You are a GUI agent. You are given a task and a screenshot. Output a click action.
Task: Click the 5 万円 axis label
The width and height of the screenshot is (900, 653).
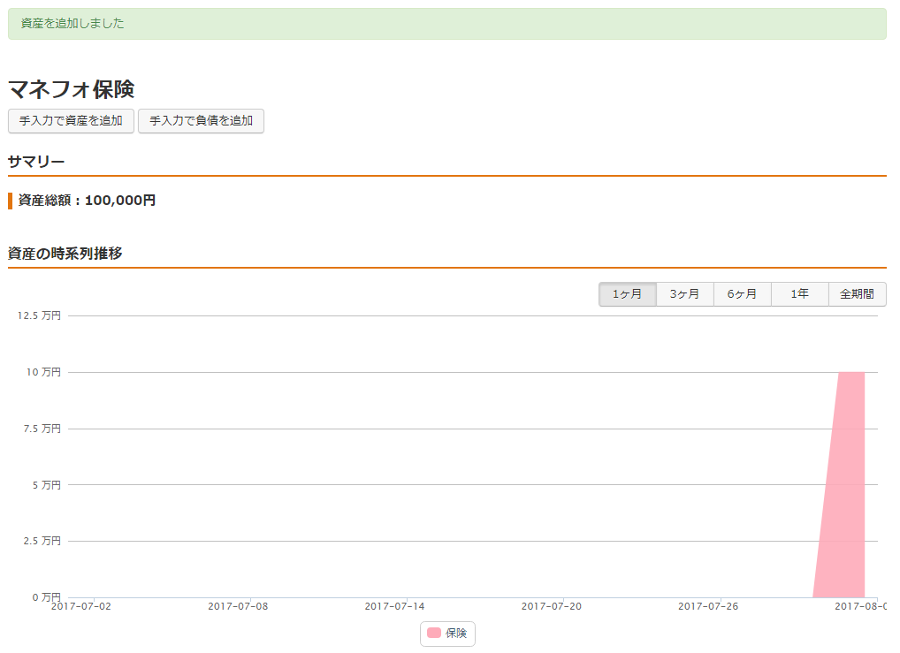[46, 485]
